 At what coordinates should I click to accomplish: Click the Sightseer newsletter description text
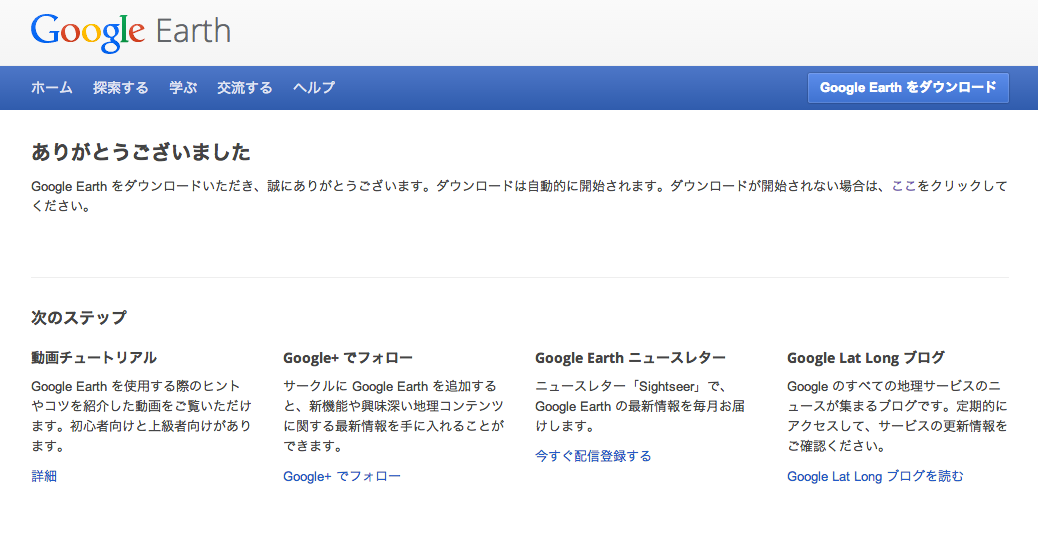tap(639, 406)
